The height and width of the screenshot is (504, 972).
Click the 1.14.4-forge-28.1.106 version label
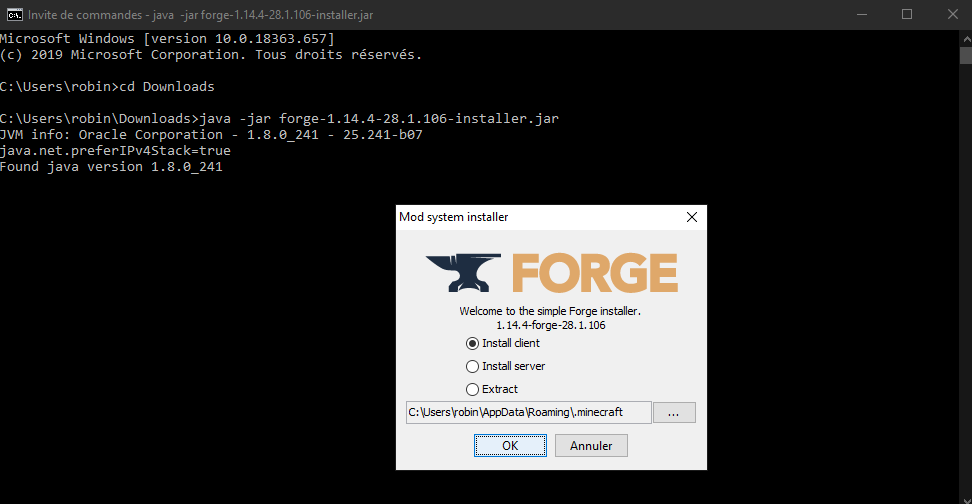click(x=551, y=325)
